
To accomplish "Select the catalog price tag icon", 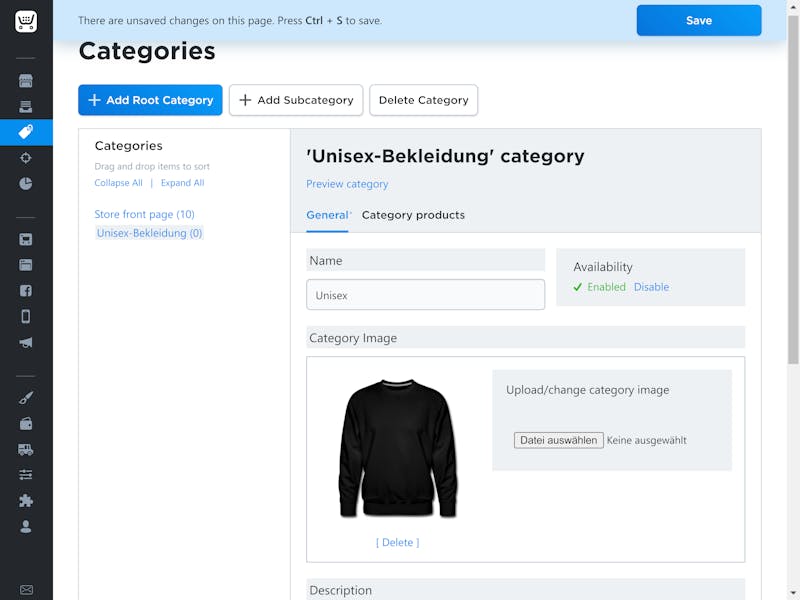I will click(x=26, y=132).
